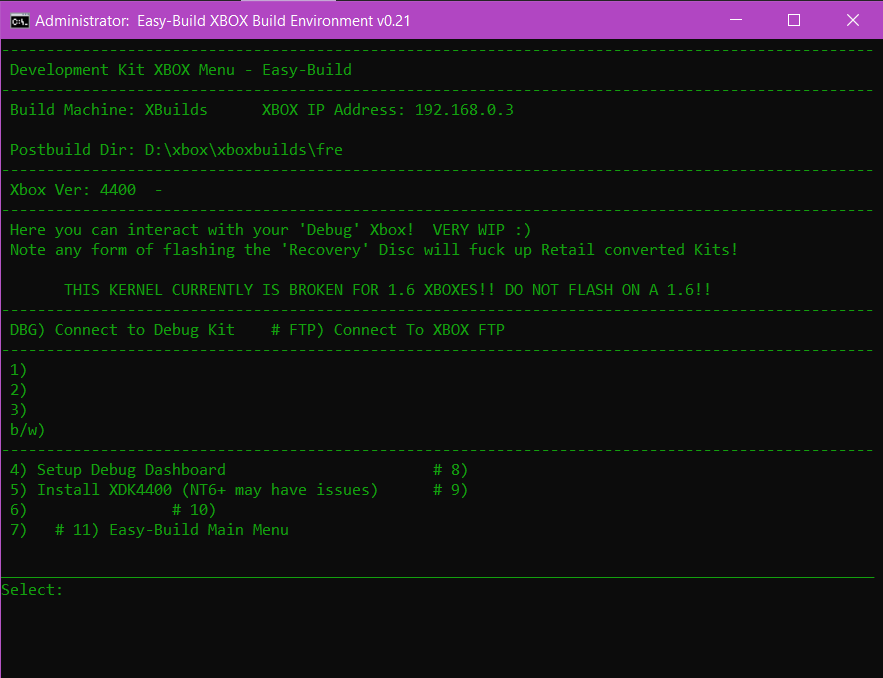Click '4) Setup Debug Dashboard' option
Screen dimensions: 883x678
[x=118, y=470]
